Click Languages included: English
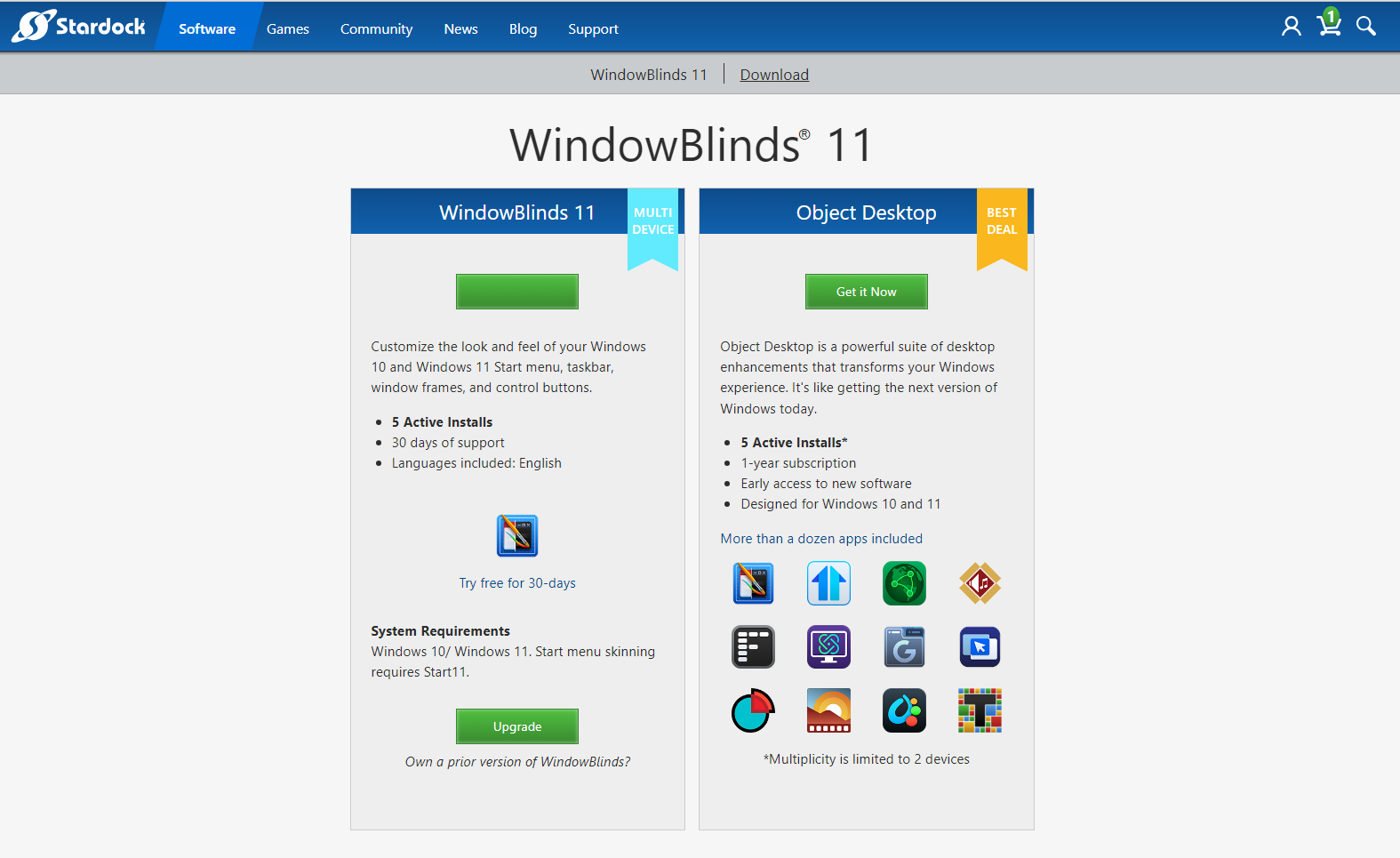Viewport: 1400px width, 858px height. [x=476, y=463]
